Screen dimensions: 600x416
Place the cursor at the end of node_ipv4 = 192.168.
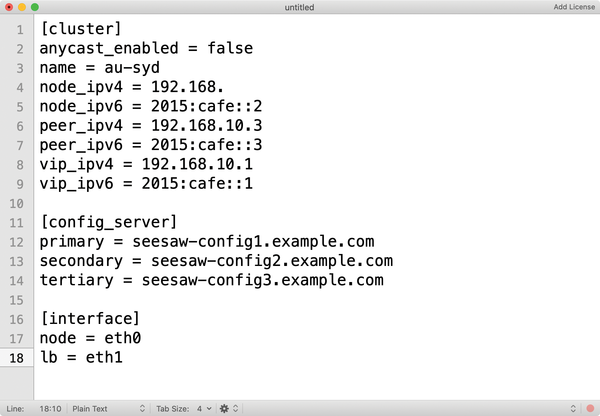pos(224,87)
